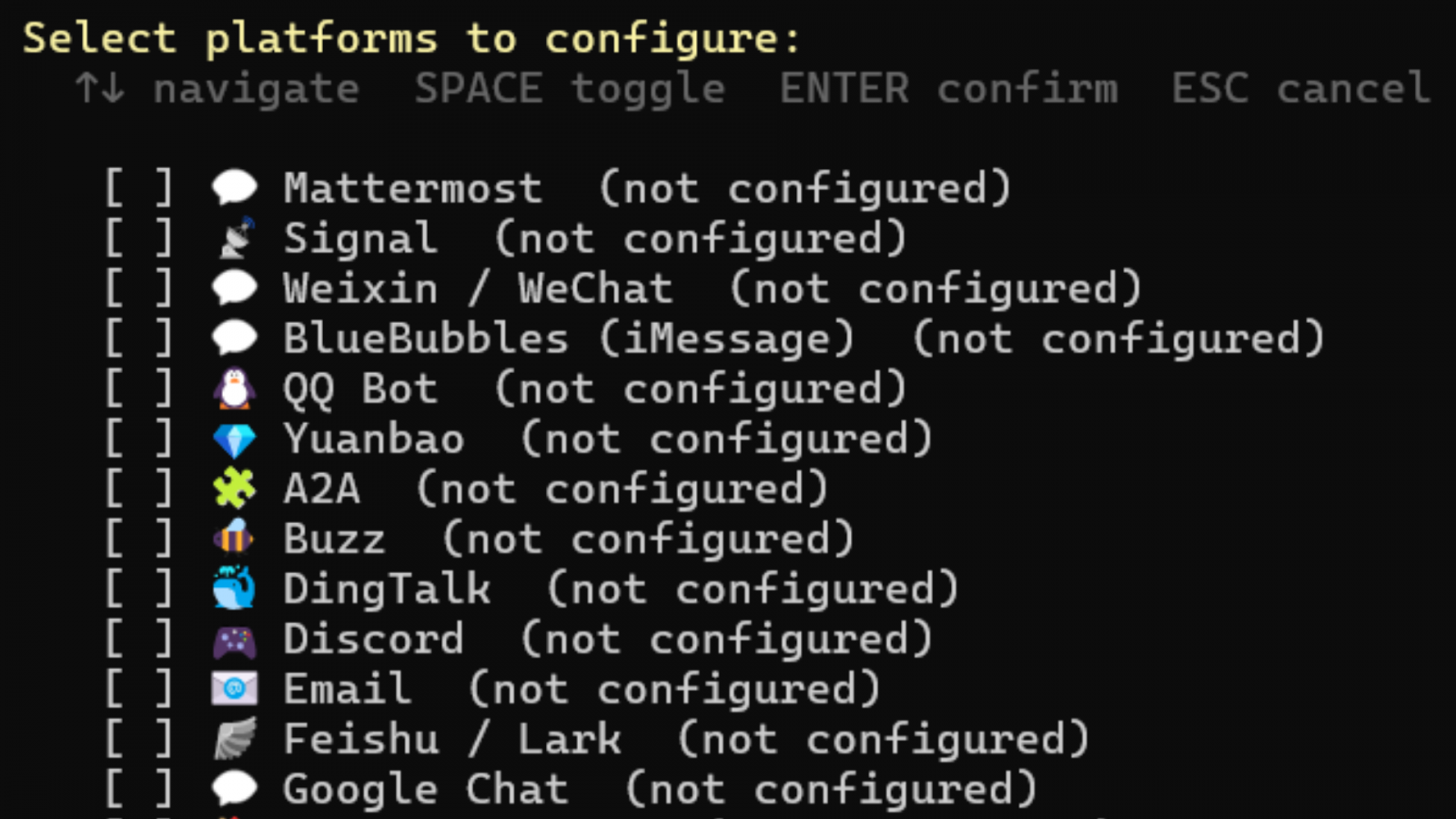Click the A2A green puzzle piece icon

[235, 489]
